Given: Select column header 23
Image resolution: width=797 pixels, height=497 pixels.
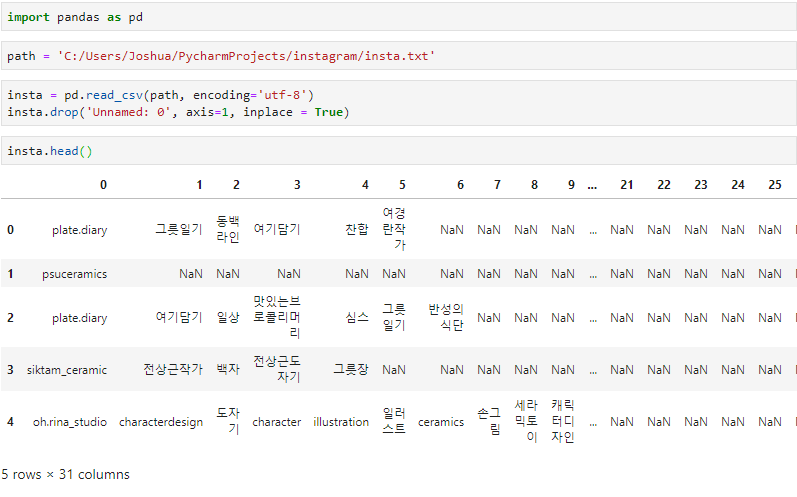Looking at the screenshot, I should [x=701, y=185].
